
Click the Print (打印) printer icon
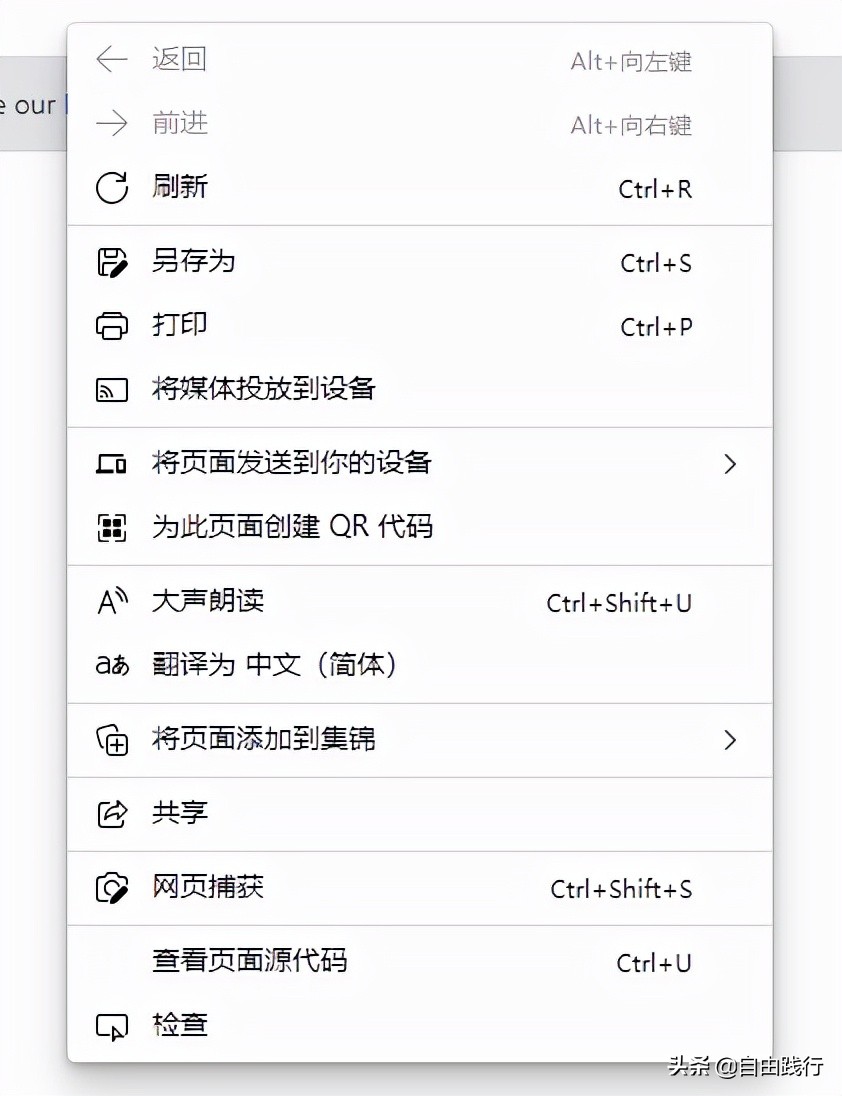coord(112,325)
